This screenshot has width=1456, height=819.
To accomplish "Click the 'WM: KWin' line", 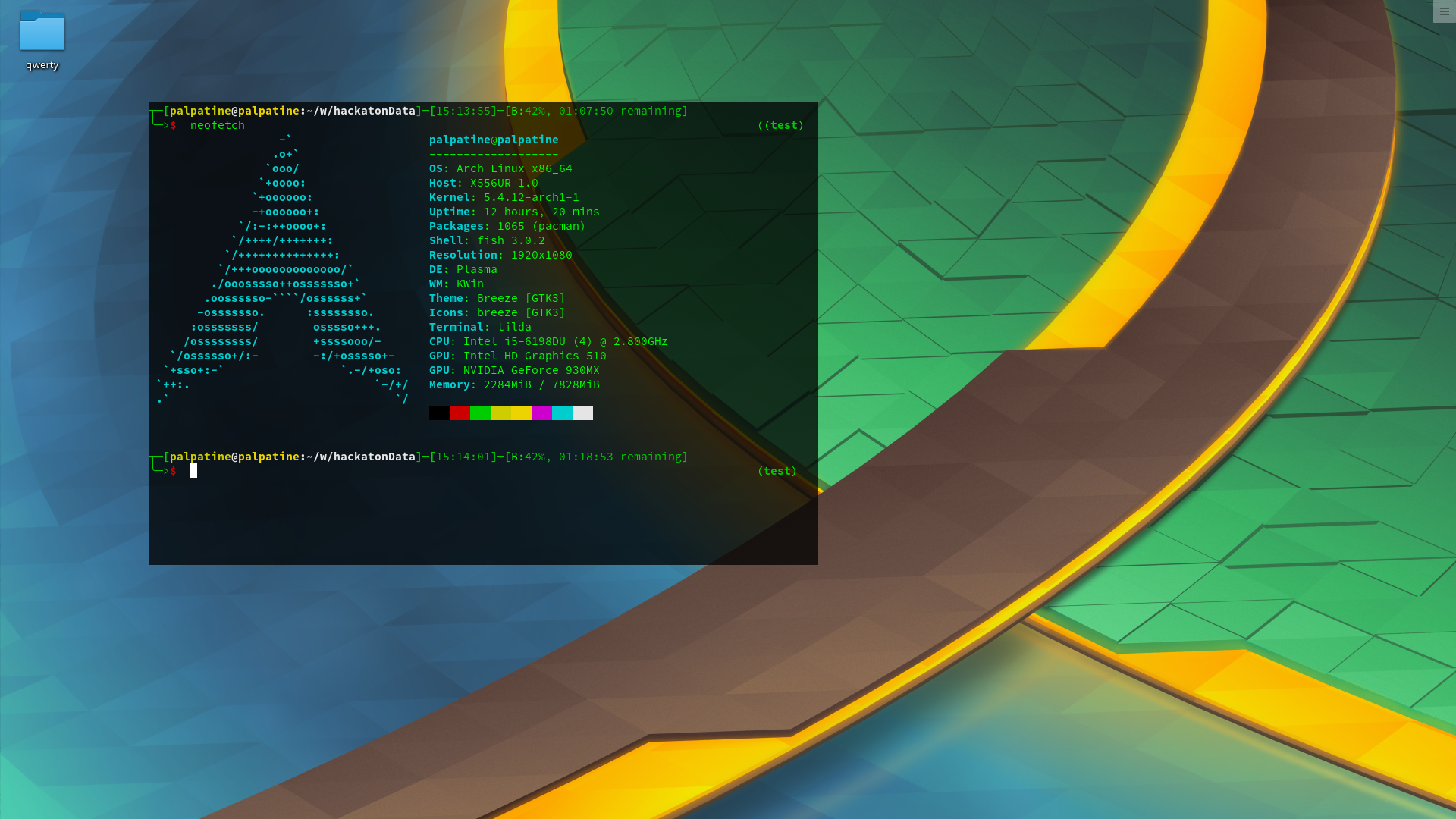I will pos(457,284).
